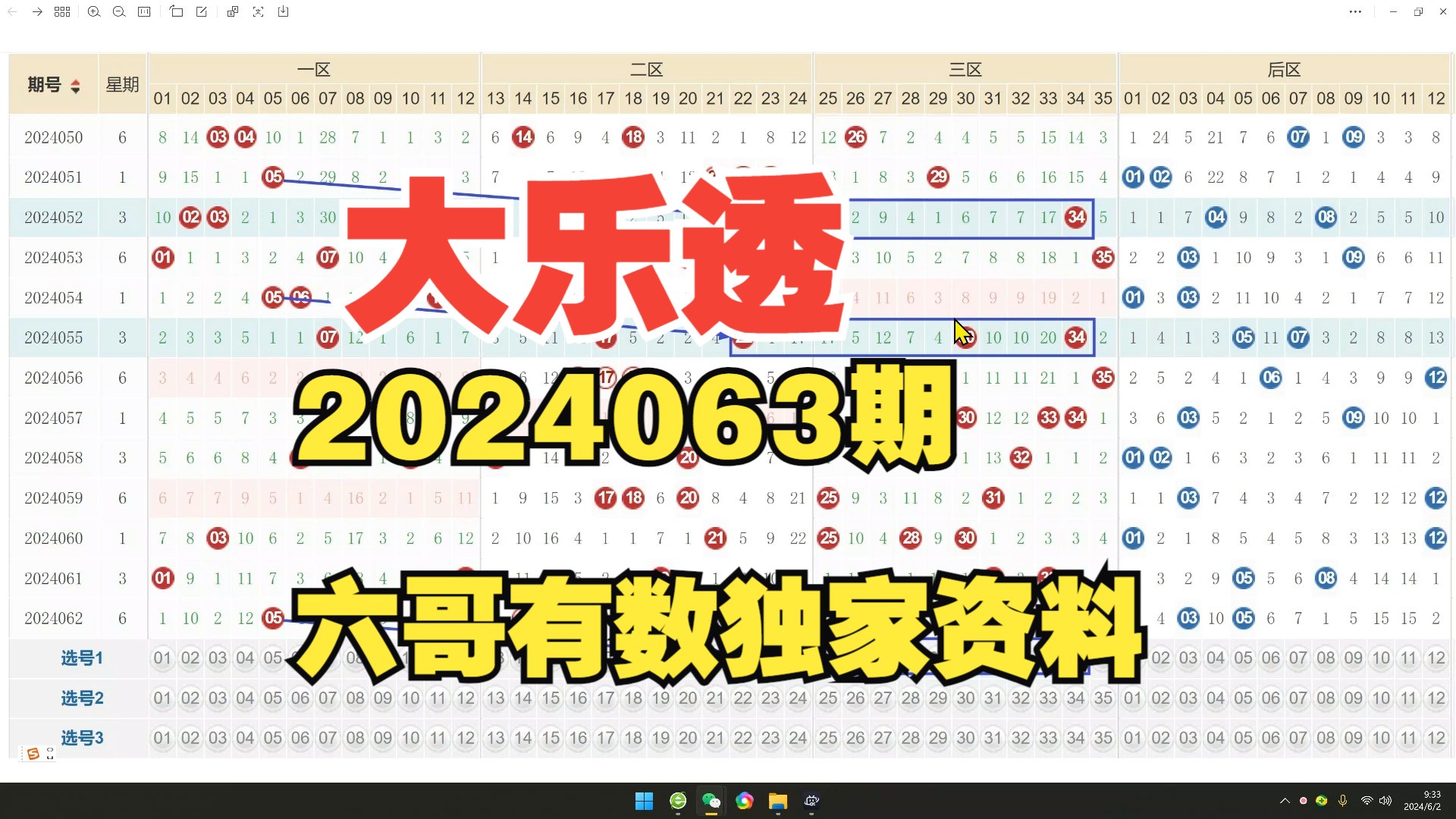This screenshot has height=819, width=1456.
Task: Click the 三区 zone header
Action: click(966, 70)
